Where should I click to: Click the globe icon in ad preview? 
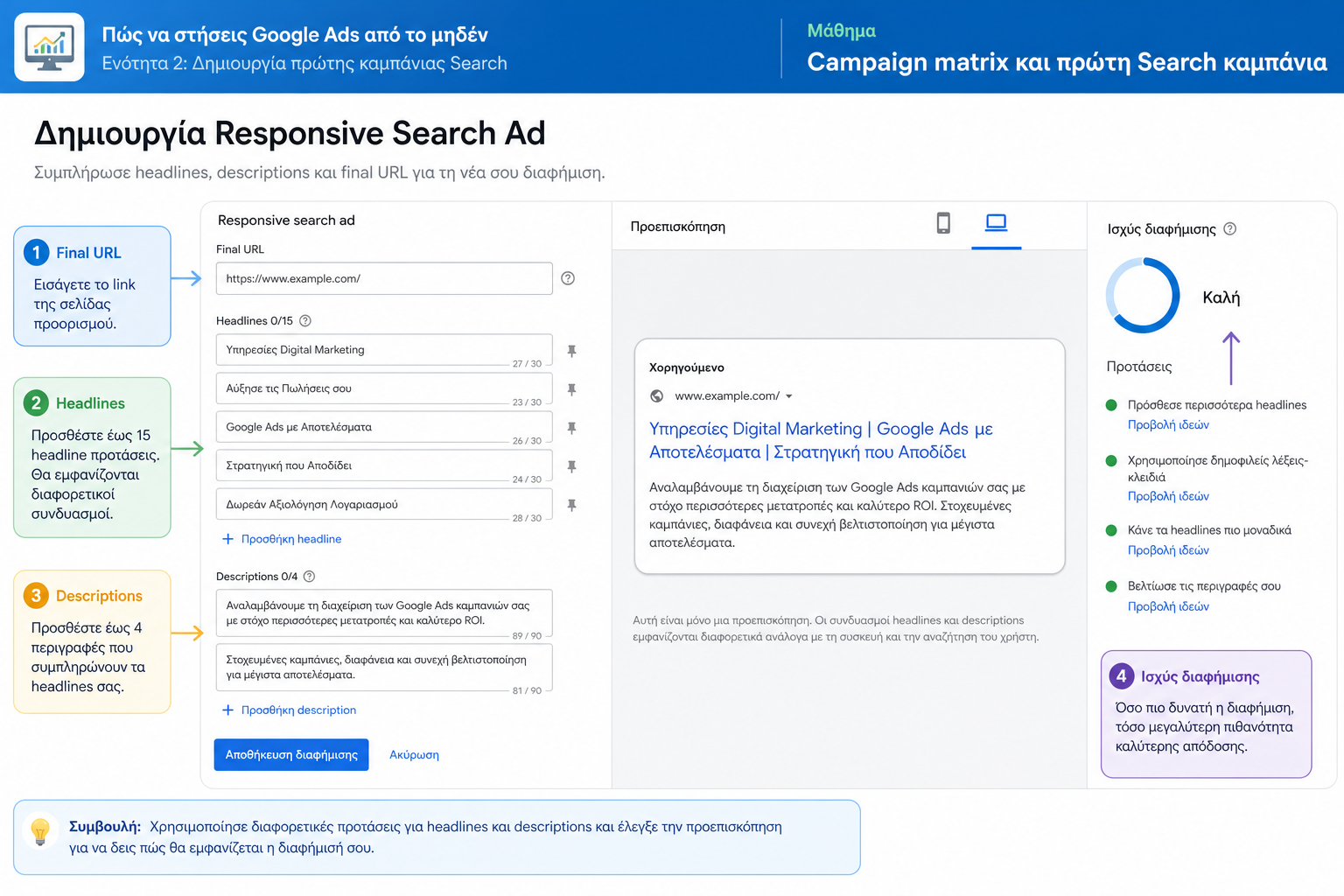point(657,396)
